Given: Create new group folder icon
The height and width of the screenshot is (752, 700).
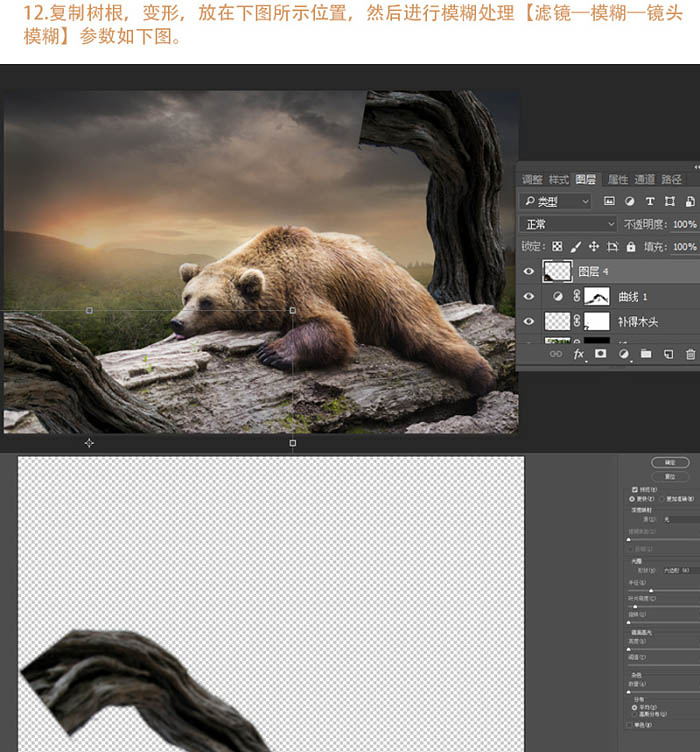Looking at the screenshot, I should [646, 354].
